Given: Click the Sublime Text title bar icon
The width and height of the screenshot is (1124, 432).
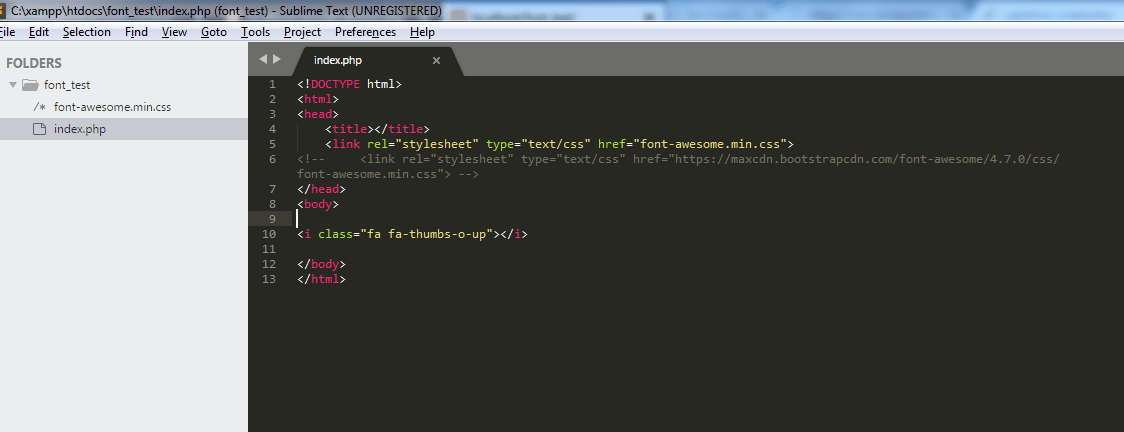Looking at the screenshot, I should coord(3,11).
